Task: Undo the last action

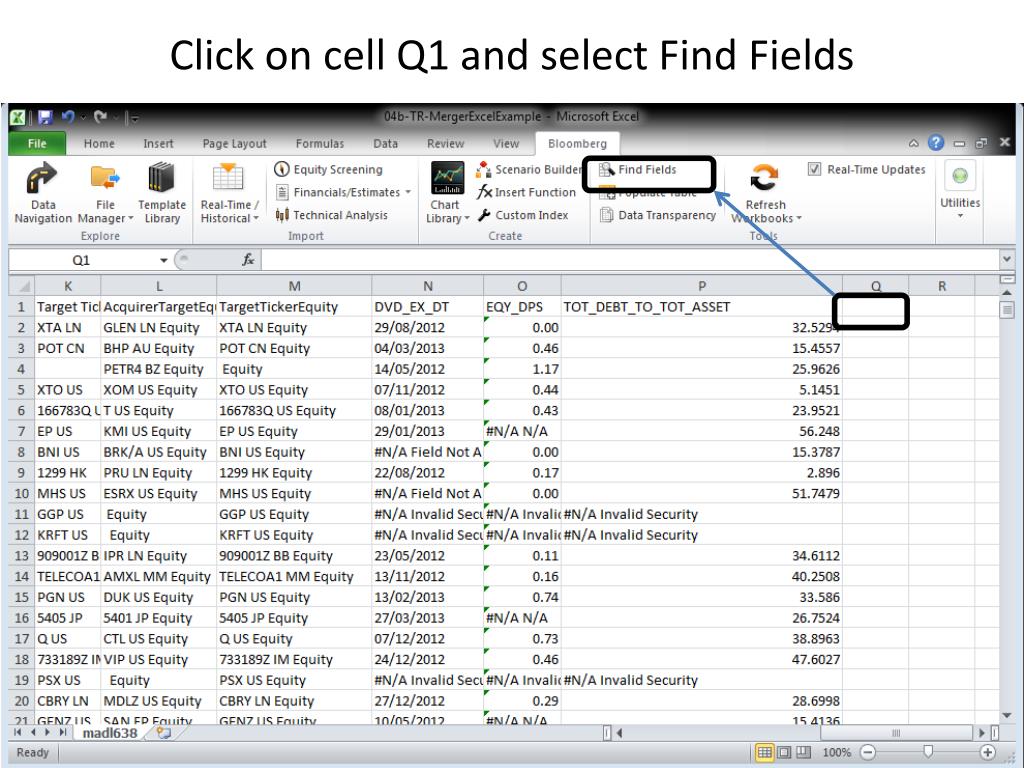Action: click(x=68, y=118)
